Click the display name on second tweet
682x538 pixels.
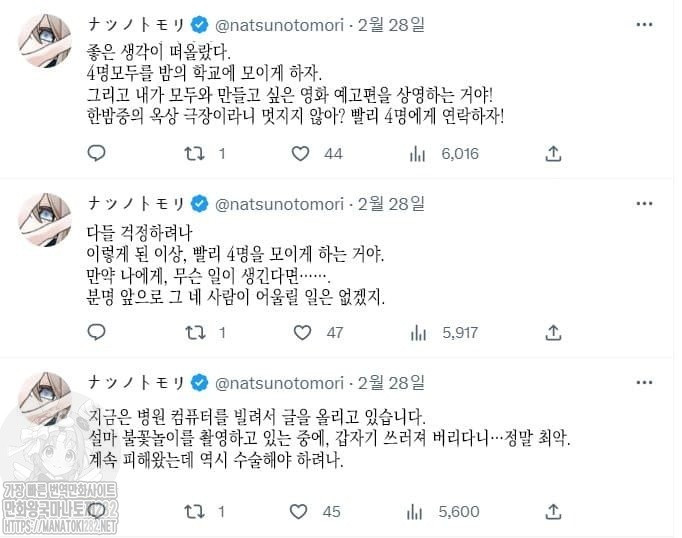(136, 203)
